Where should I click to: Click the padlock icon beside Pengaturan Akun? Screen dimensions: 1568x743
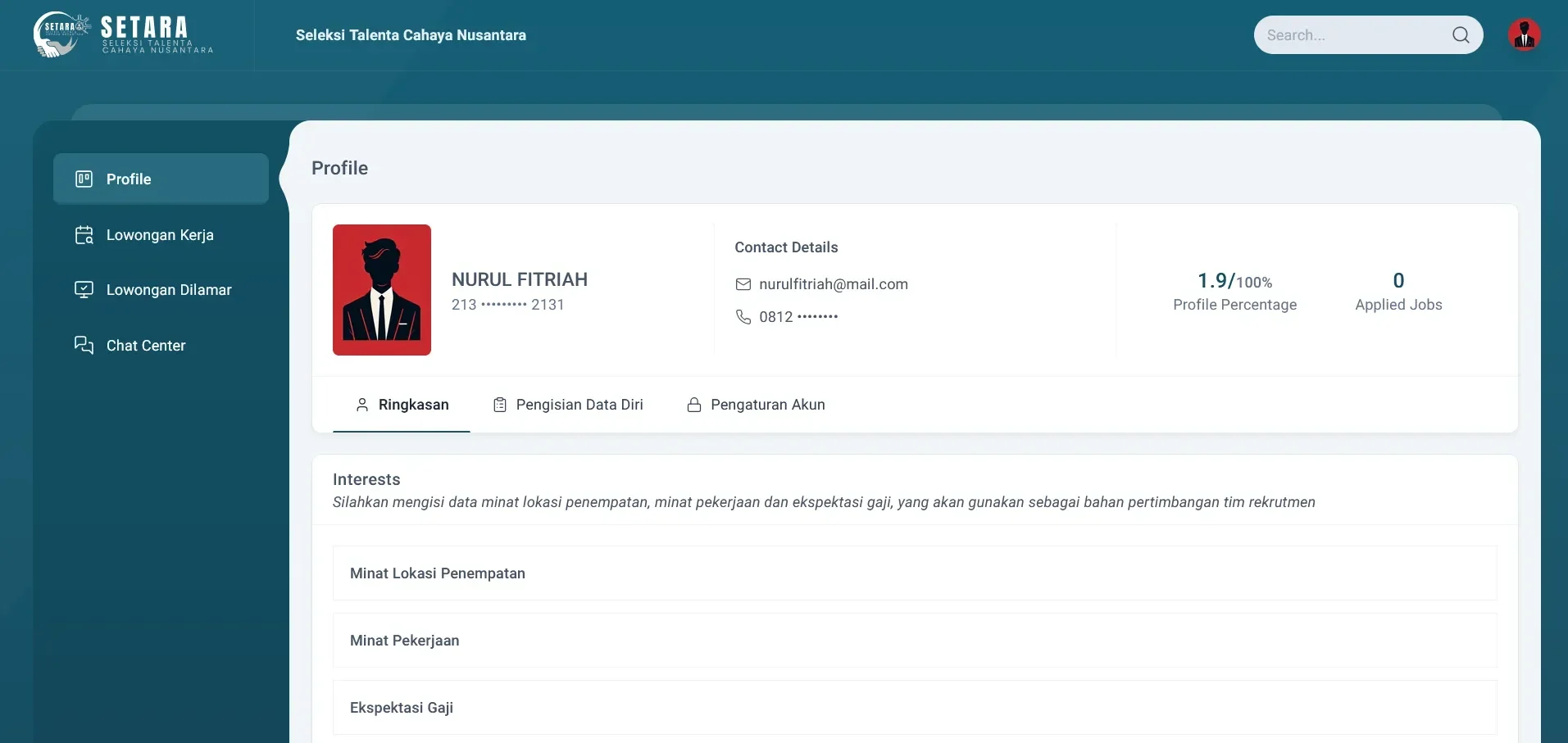(693, 405)
